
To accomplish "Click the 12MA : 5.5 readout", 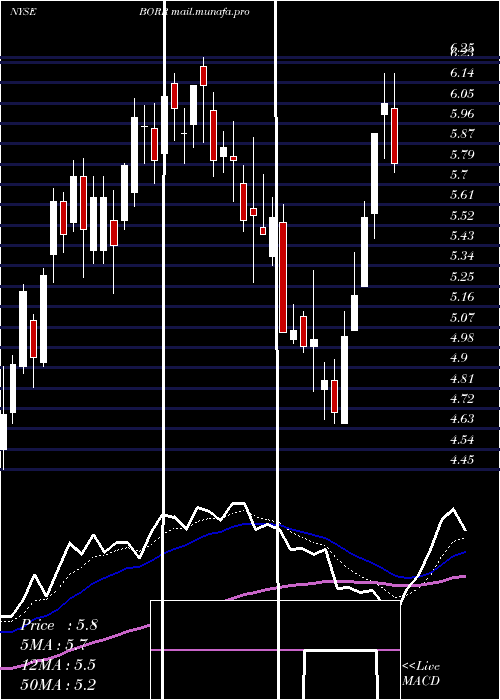I will tap(58, 665).
